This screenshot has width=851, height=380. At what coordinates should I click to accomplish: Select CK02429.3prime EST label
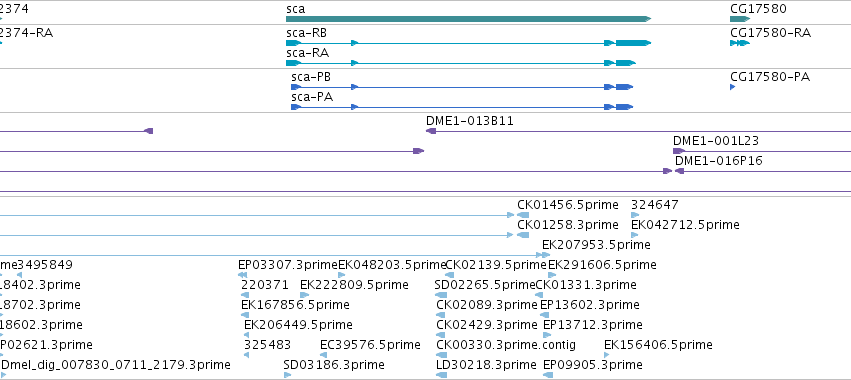(487, 325)
